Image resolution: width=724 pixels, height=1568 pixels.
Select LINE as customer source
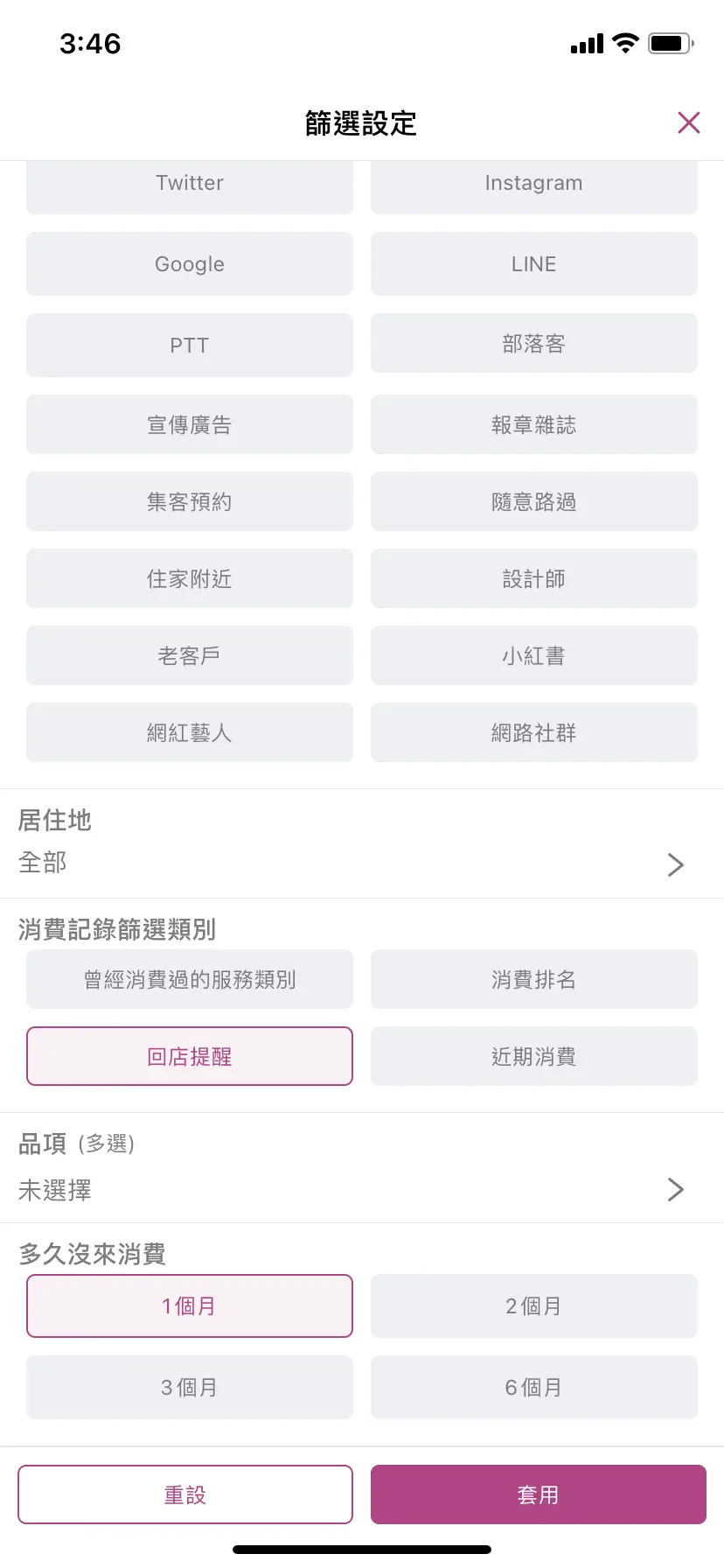point(533,263)
